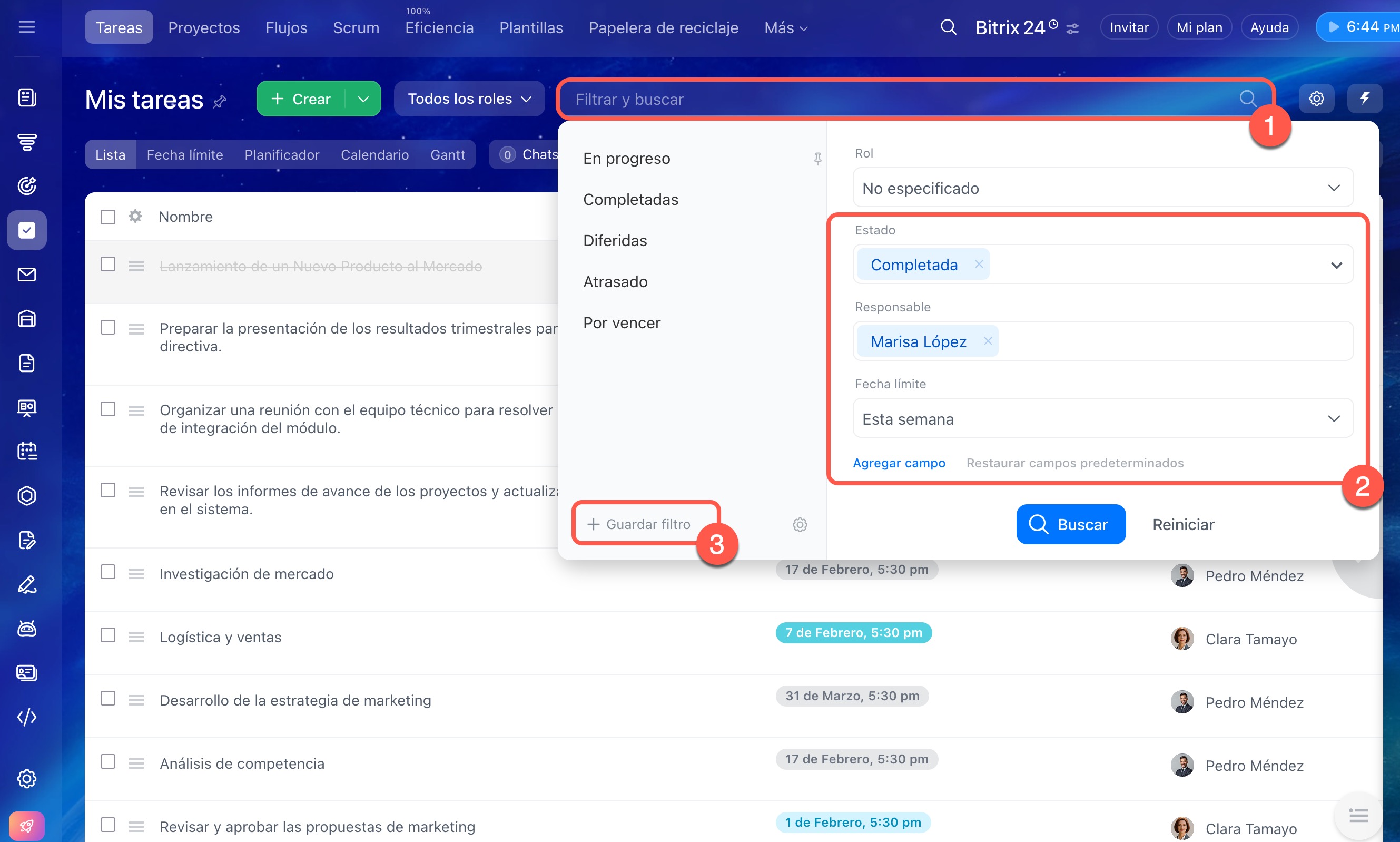Open task list settings gear near search
1400x842 pixels.
[1316, 99]
